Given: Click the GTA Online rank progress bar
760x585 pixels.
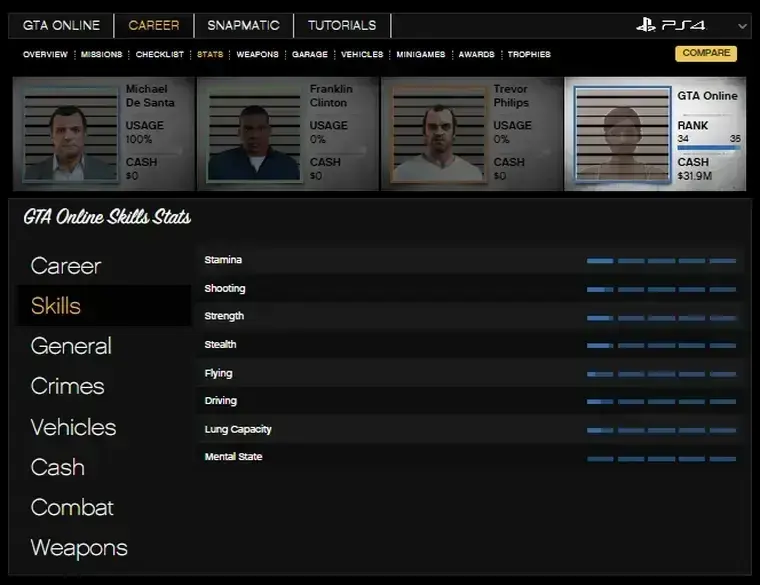Looking at the screenshot, I should [x=708, y=148].
